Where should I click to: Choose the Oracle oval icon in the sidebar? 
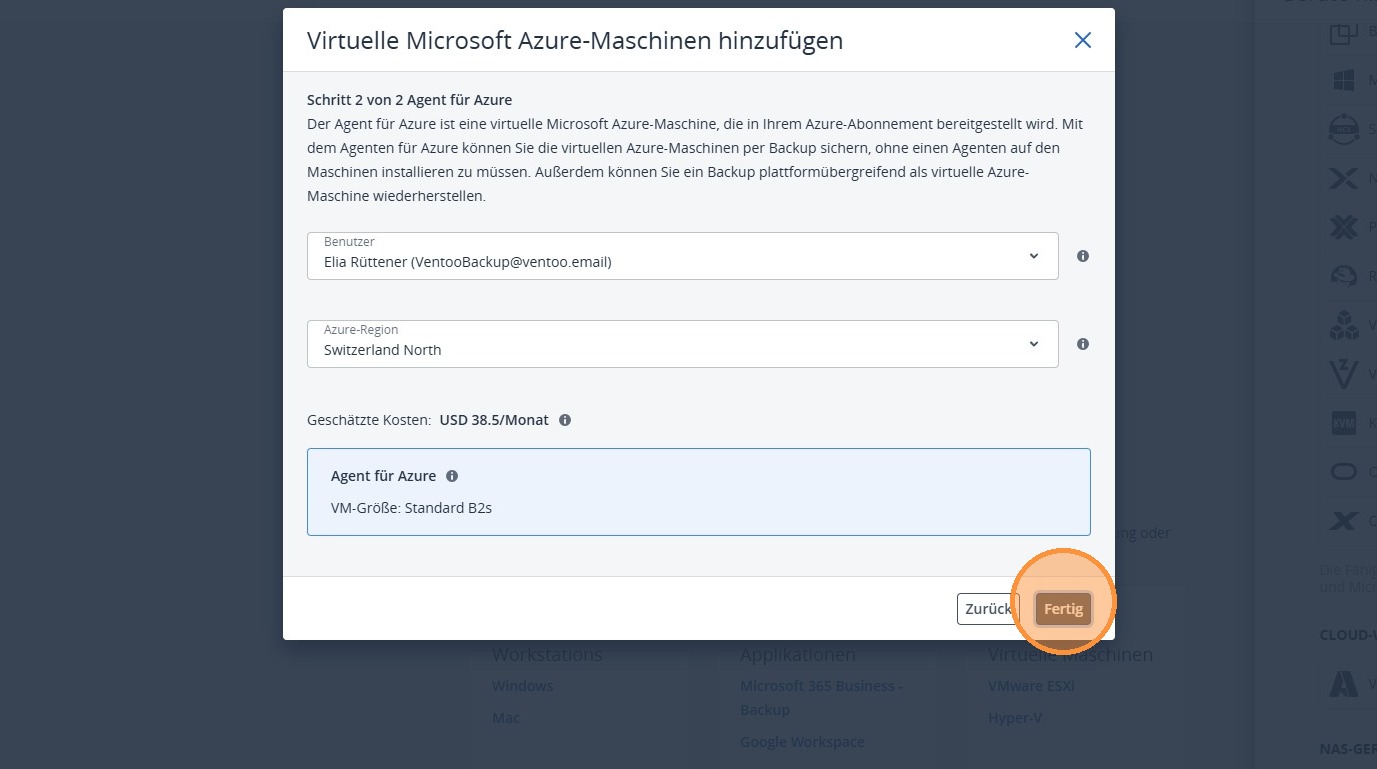[1343, 472]
